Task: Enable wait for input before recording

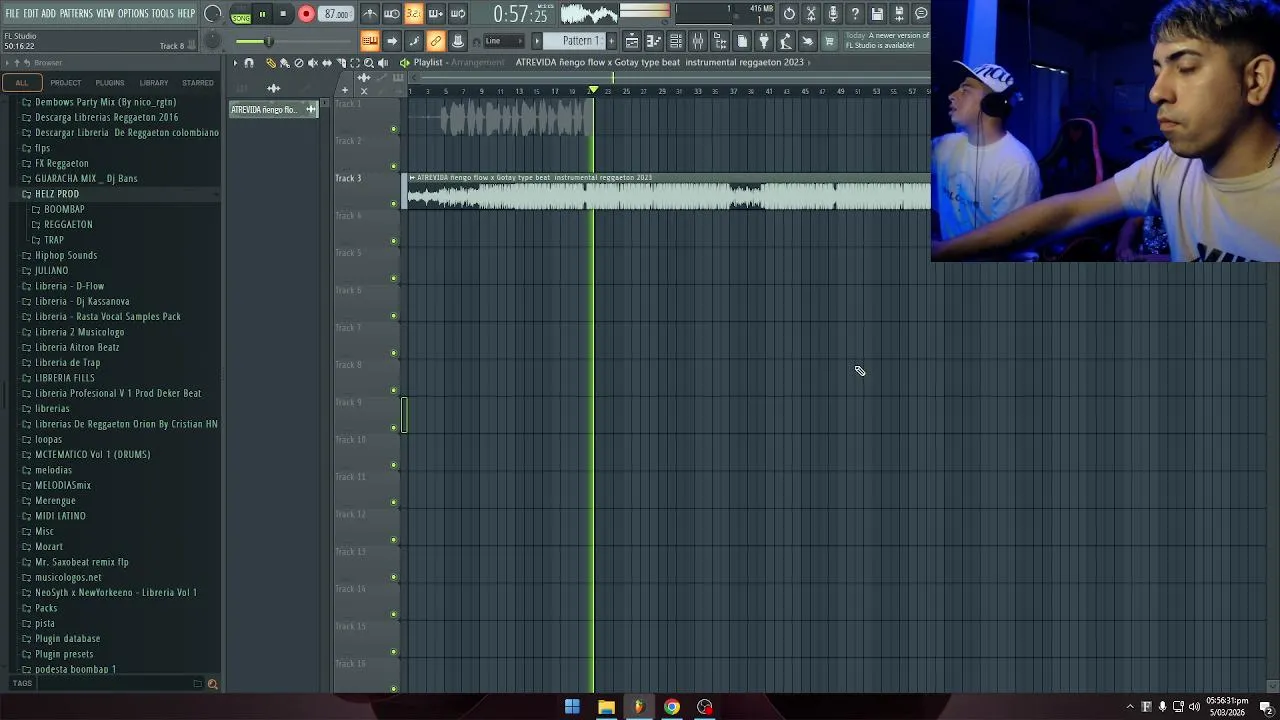Action: pyautogui.click(x=392, y=14)
